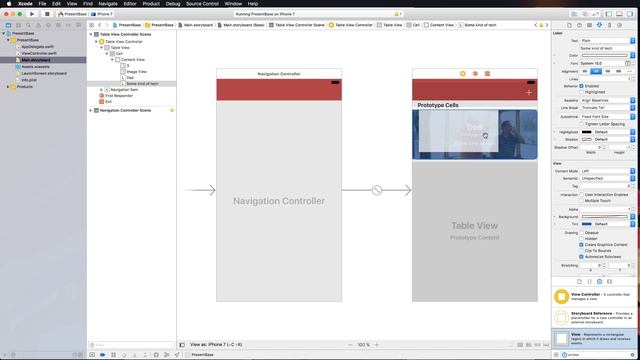The width and height of the screenshot is (640, 360).
Task: Toggle the Highlighted behavior checkbox
Action: 581,92
